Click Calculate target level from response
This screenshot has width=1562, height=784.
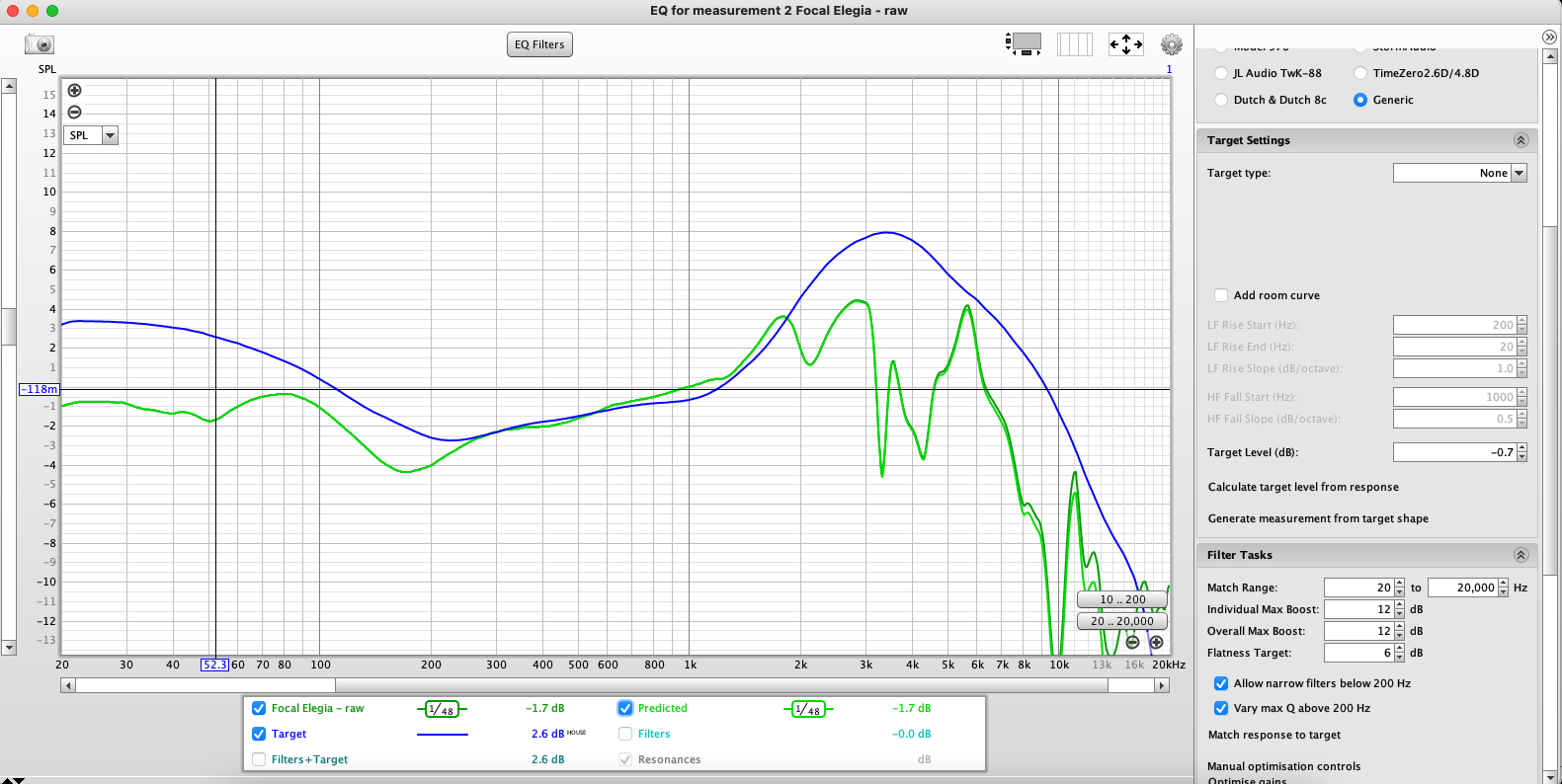tap(1303, 487)
